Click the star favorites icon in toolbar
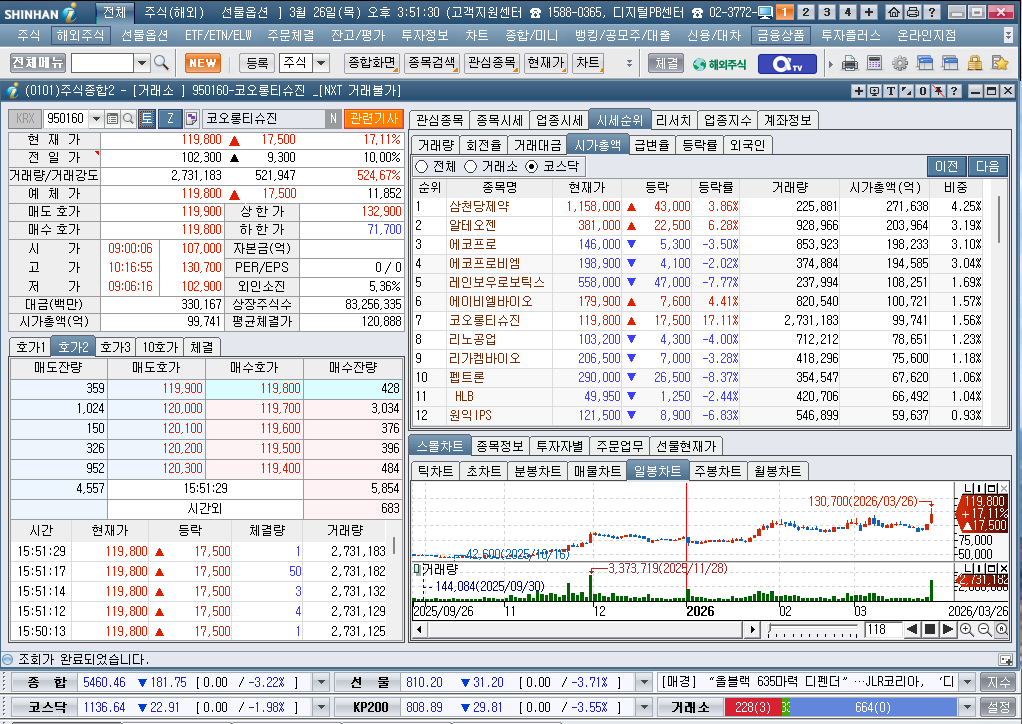 click(x=999, y=63)
